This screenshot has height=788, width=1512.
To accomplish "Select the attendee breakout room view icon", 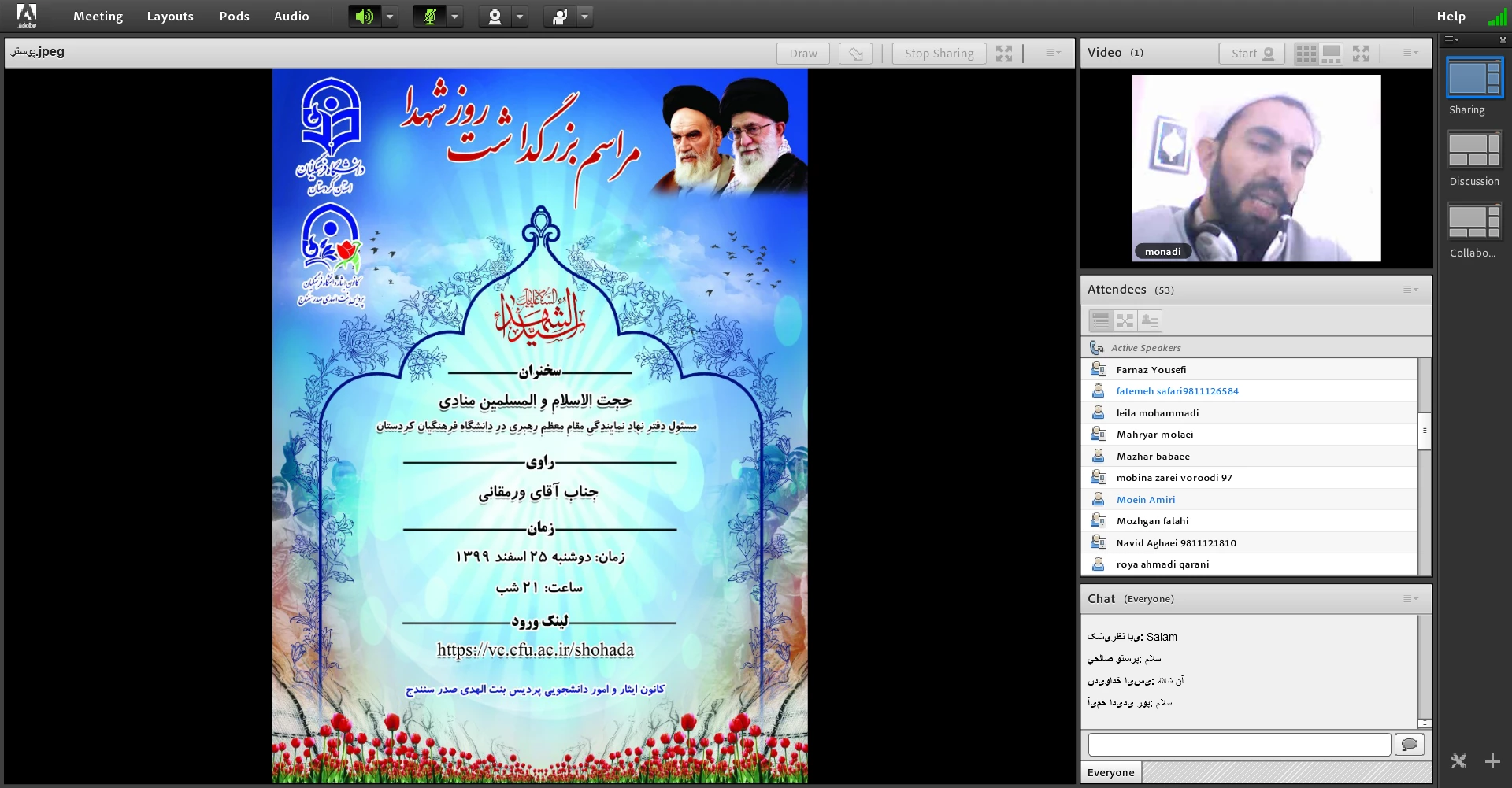I will pyautogui.click(x=1125, y=320).
